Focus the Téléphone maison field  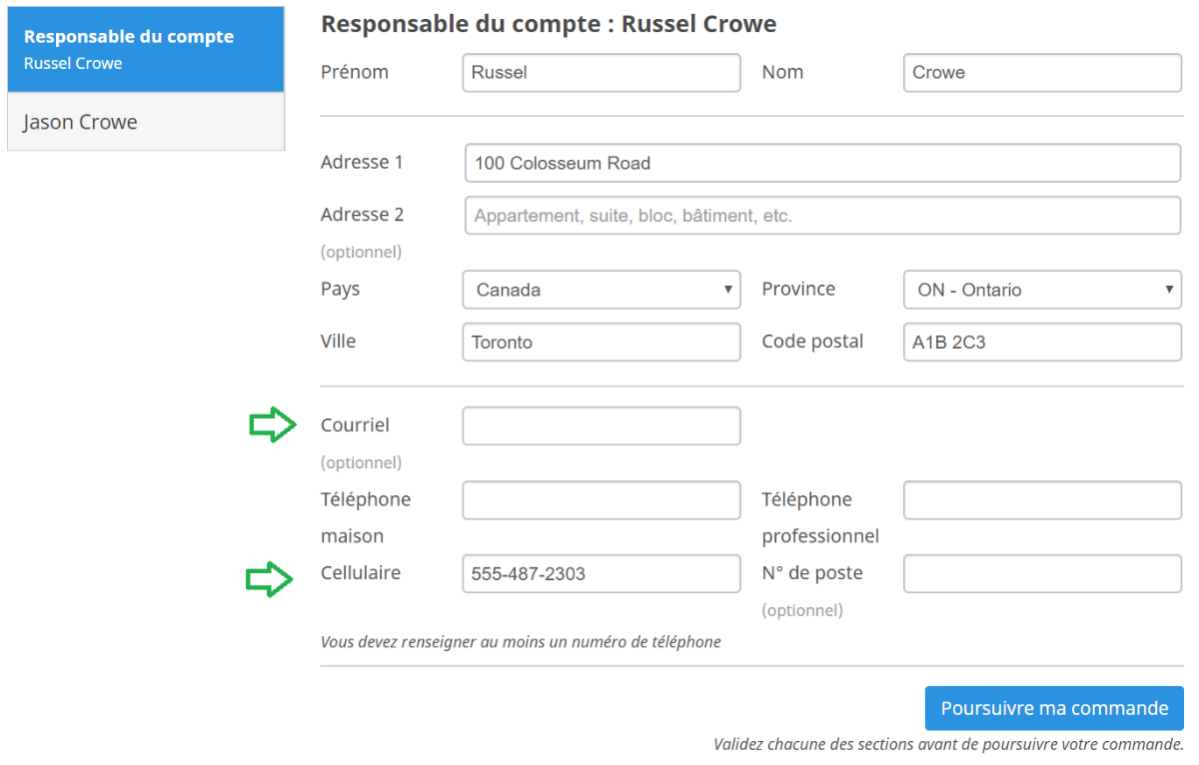tap(601, 500)
